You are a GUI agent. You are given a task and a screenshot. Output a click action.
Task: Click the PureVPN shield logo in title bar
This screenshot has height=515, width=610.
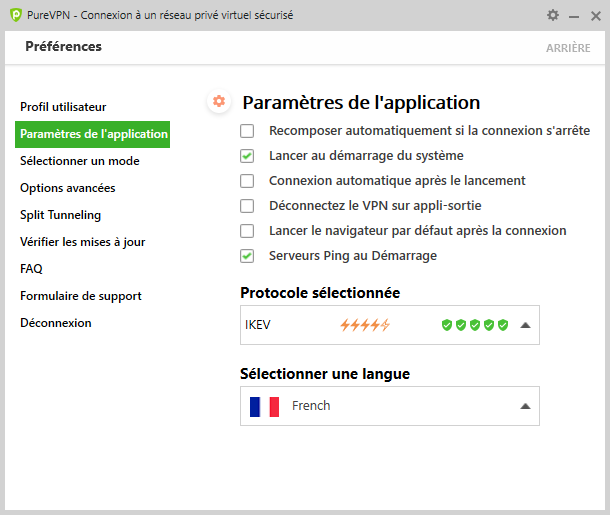point(16,15)
